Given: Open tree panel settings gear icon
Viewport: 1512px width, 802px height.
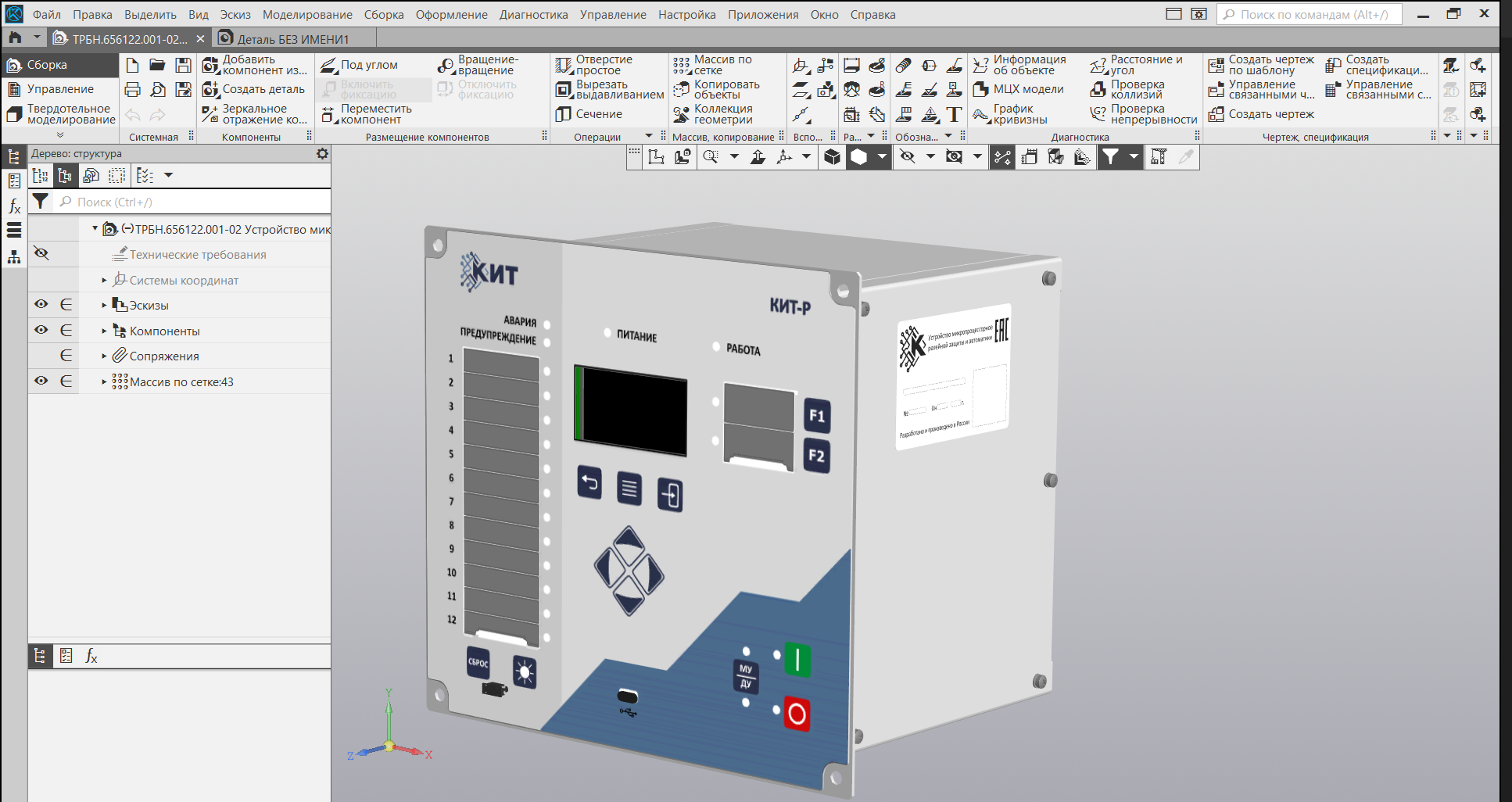Looking at the screenshot, I should (x=322, y=154).
